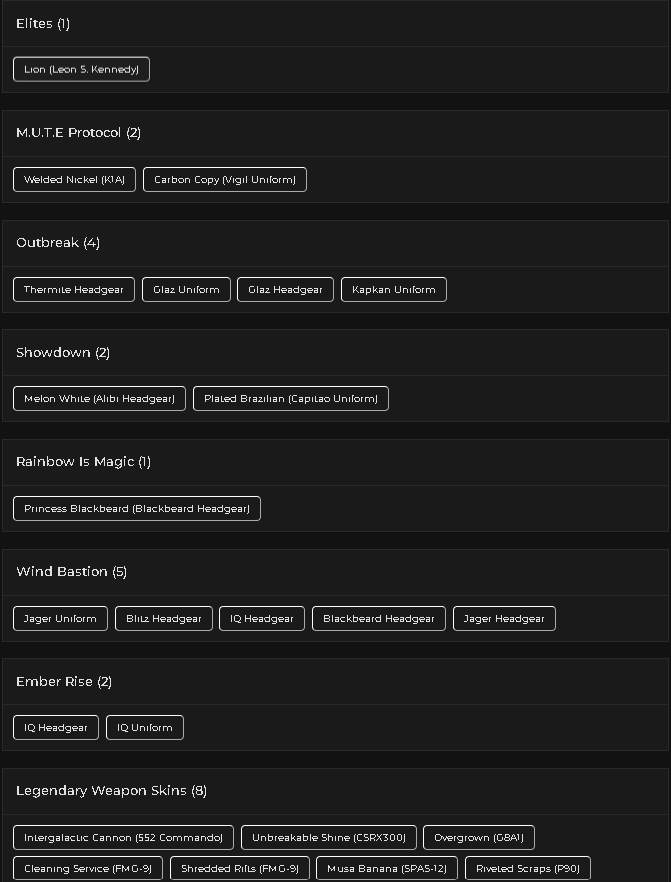Select Jager Headgear in Wind Bastion

[x=504, y=619]
